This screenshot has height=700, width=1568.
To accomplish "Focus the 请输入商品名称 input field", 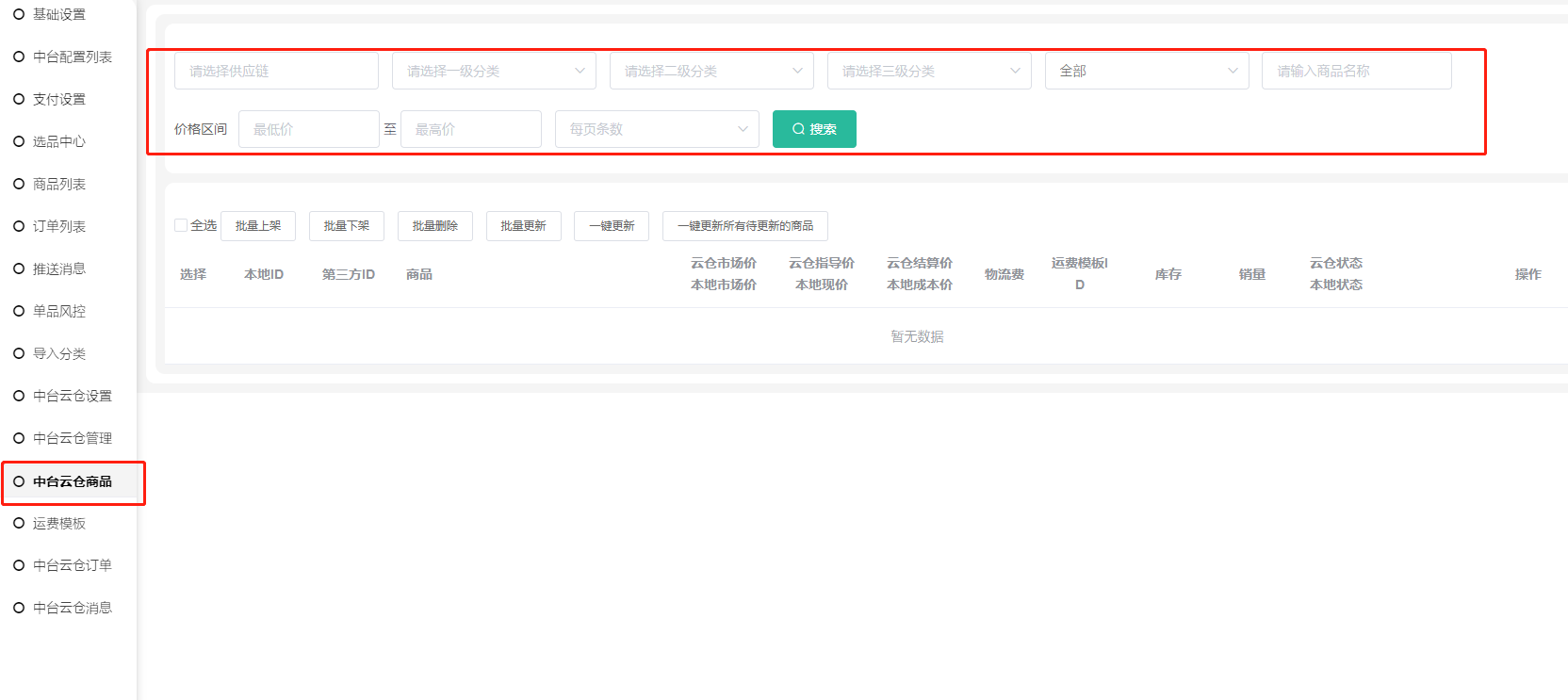I will click(1356, 71).
